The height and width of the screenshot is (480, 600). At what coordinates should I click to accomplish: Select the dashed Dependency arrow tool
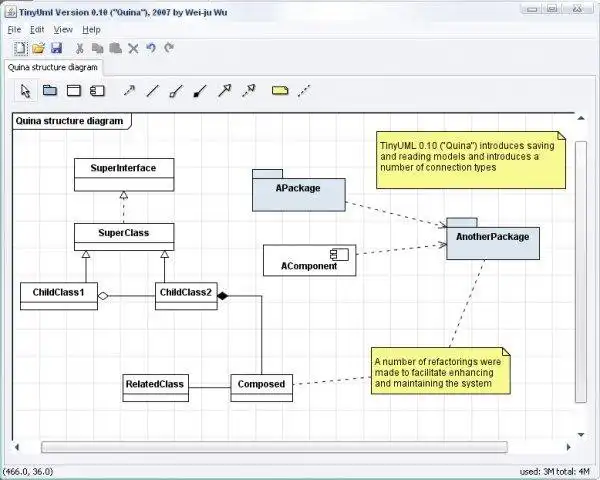pos(129,91)
